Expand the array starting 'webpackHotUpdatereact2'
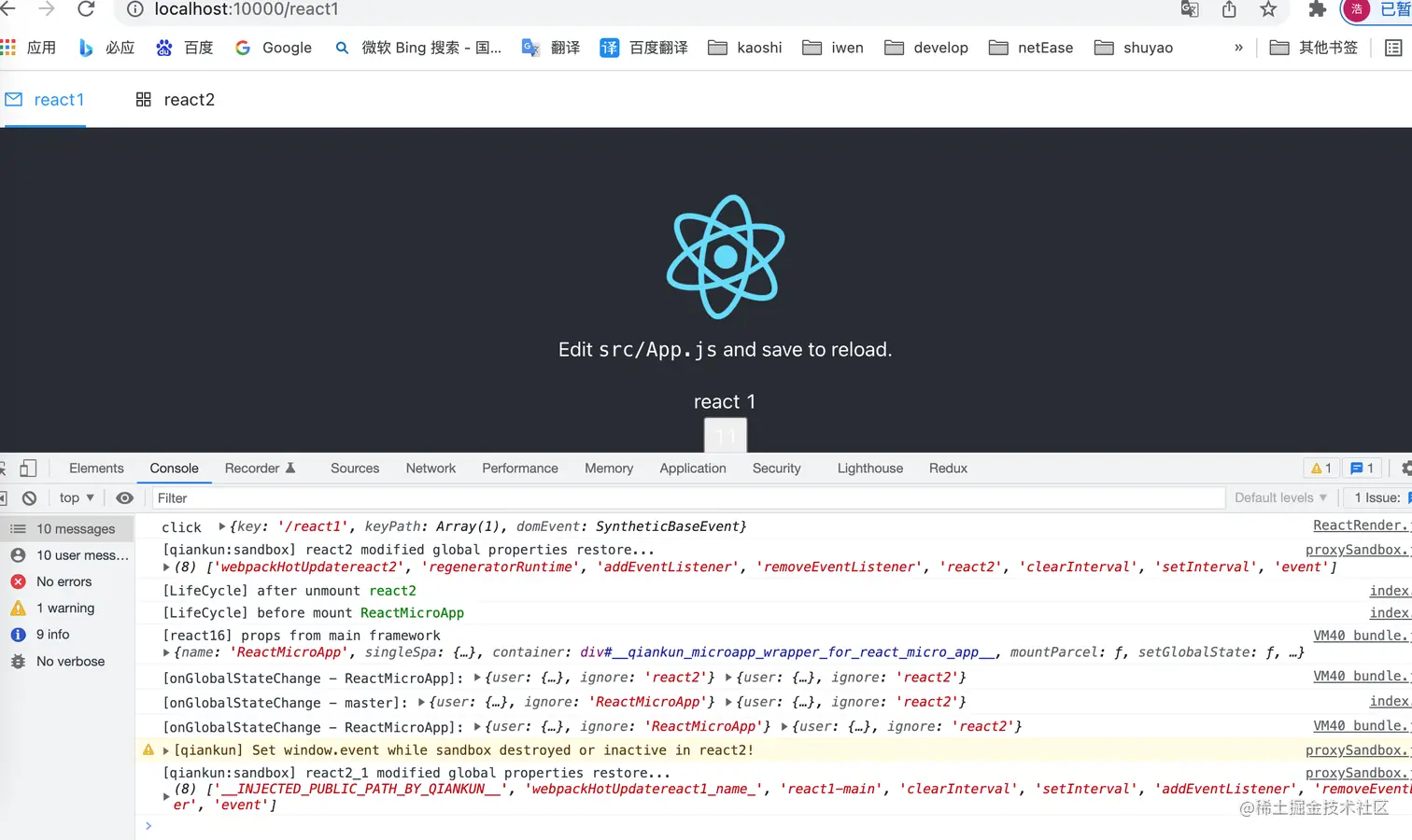This screenshot has height=840, width=1412. point(166,567)
